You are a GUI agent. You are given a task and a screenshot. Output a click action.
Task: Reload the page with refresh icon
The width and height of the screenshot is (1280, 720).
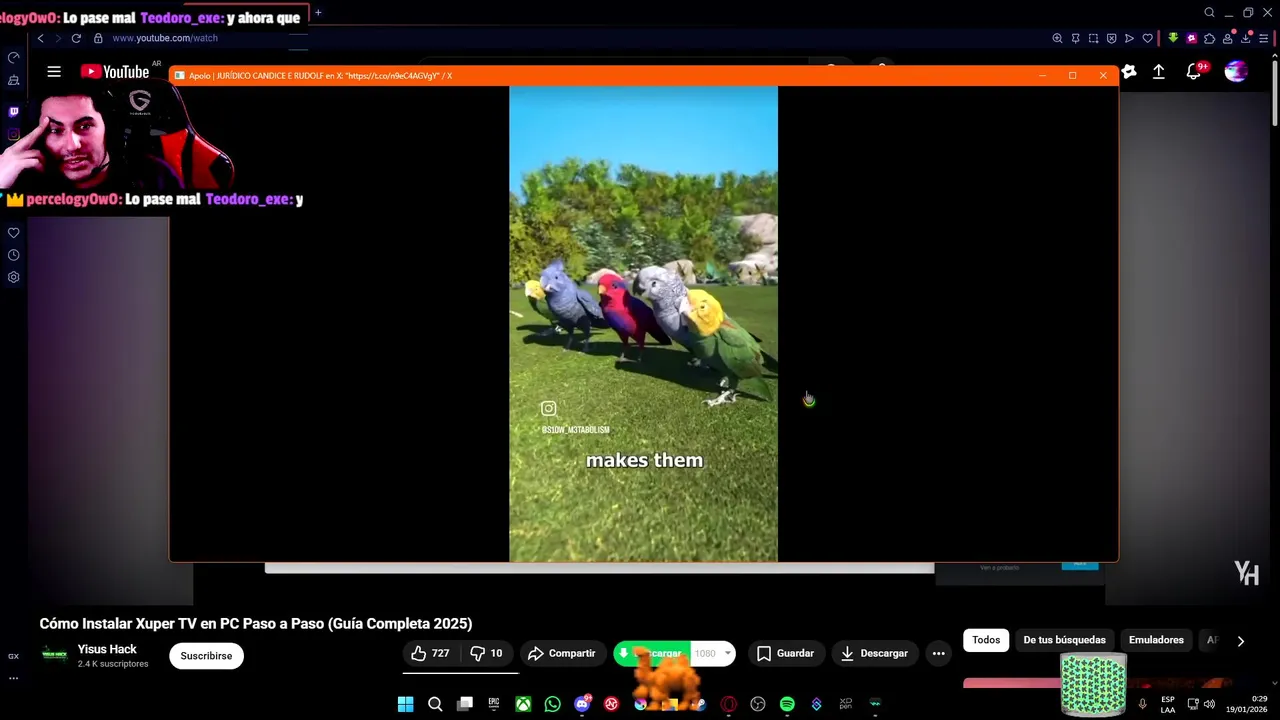pyautogui.click(x=76, y=38)
